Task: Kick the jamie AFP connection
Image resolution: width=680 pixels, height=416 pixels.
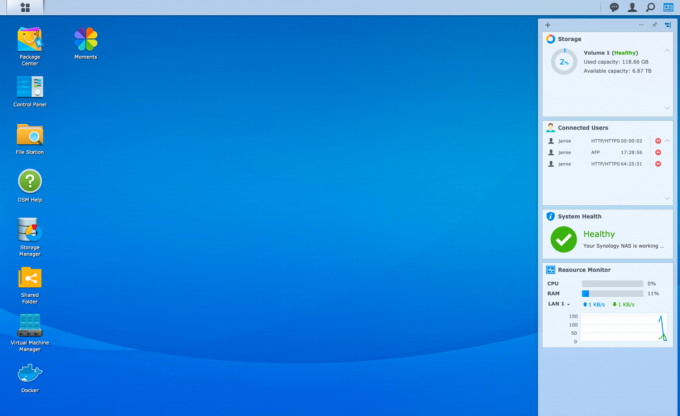Action: [658, 152]
